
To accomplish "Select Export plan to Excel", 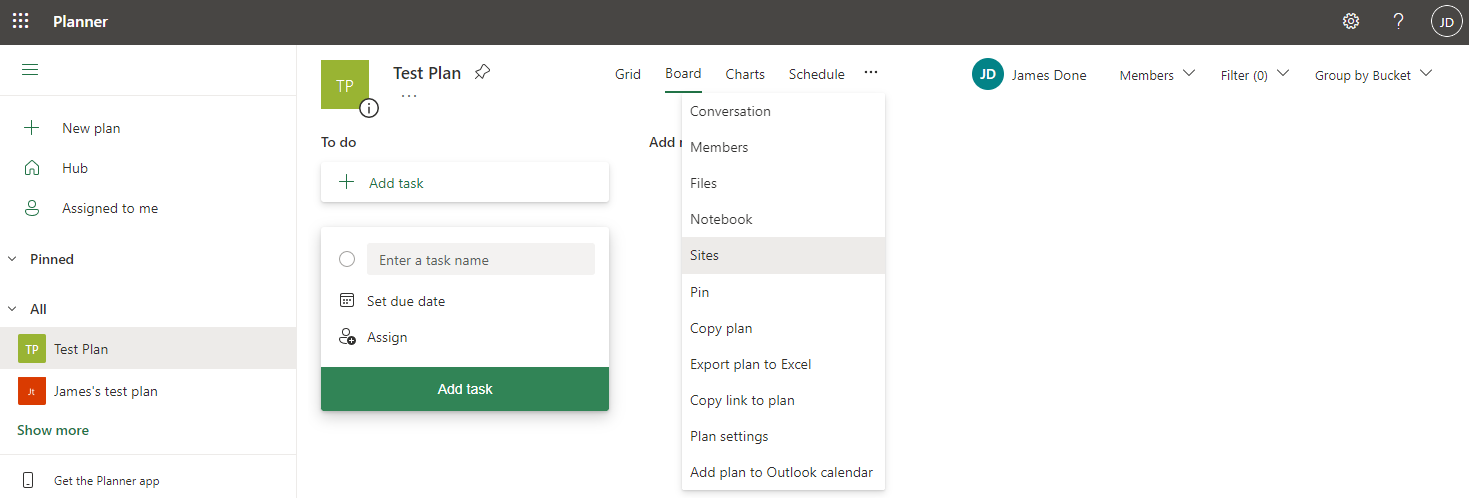I will [783, 364].
